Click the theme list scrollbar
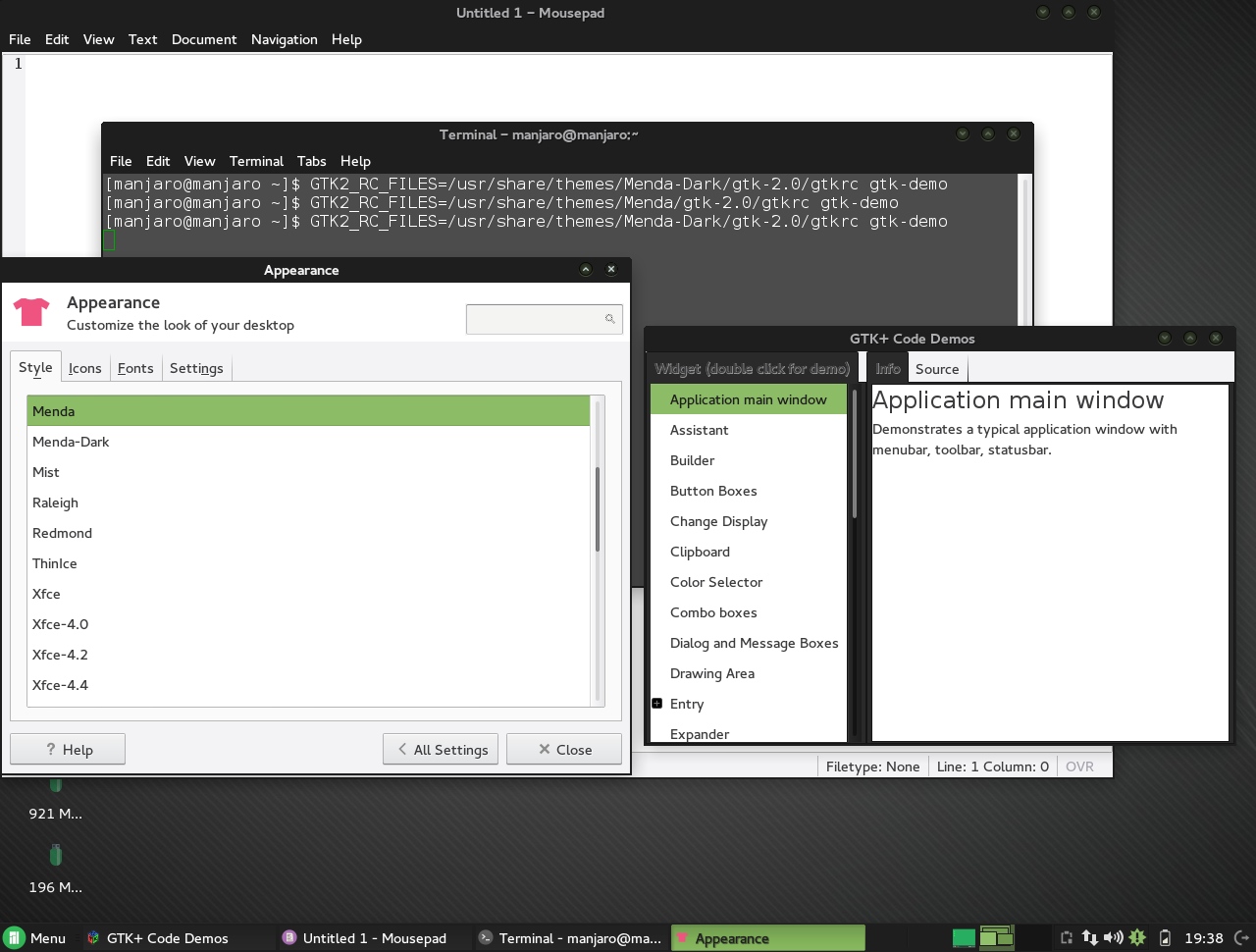The width and height of the screenshot is (1256, 952). coord(598,510)
